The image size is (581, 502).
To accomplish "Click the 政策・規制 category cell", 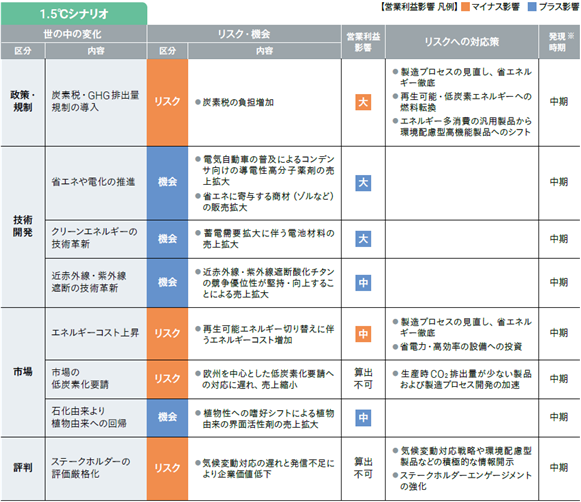I will click(x=23, y=102).
